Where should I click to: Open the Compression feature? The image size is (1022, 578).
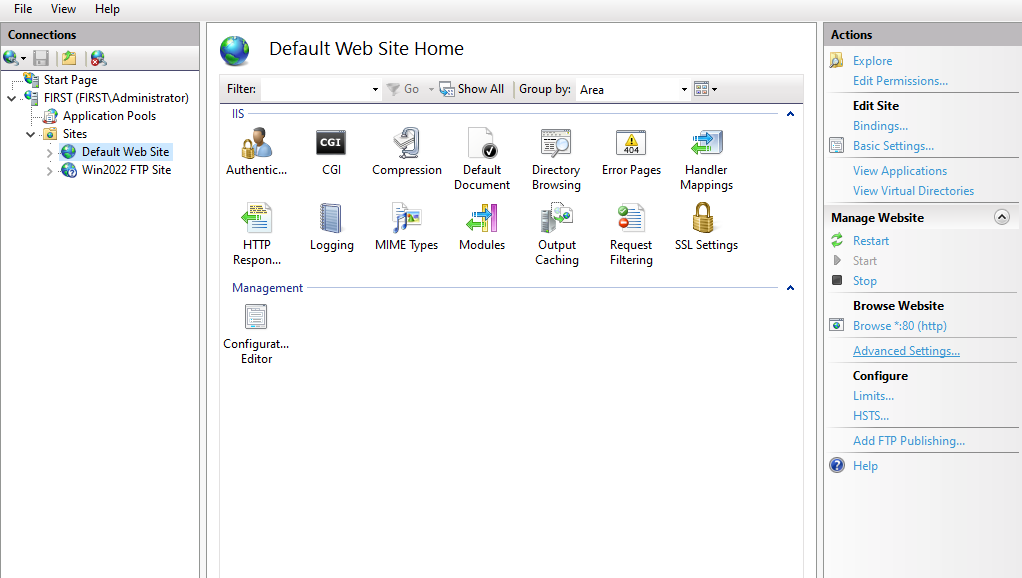tap(407, 152)
